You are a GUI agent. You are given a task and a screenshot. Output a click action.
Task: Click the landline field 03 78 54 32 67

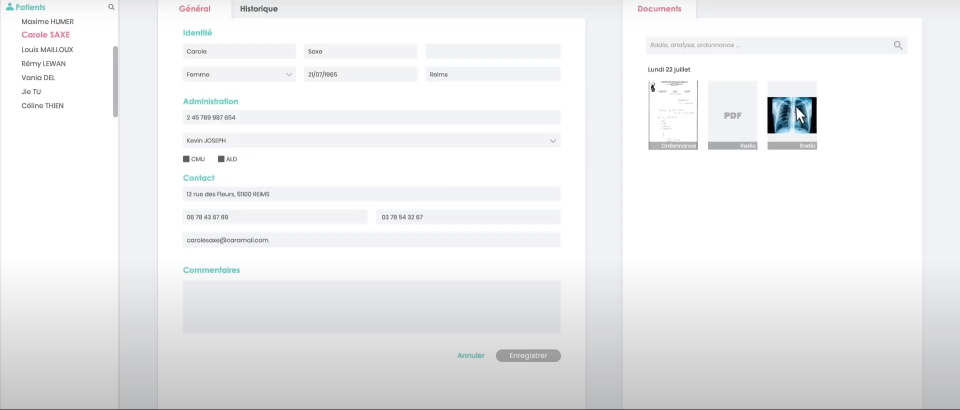pyautogui.click(x=468, y=217)
